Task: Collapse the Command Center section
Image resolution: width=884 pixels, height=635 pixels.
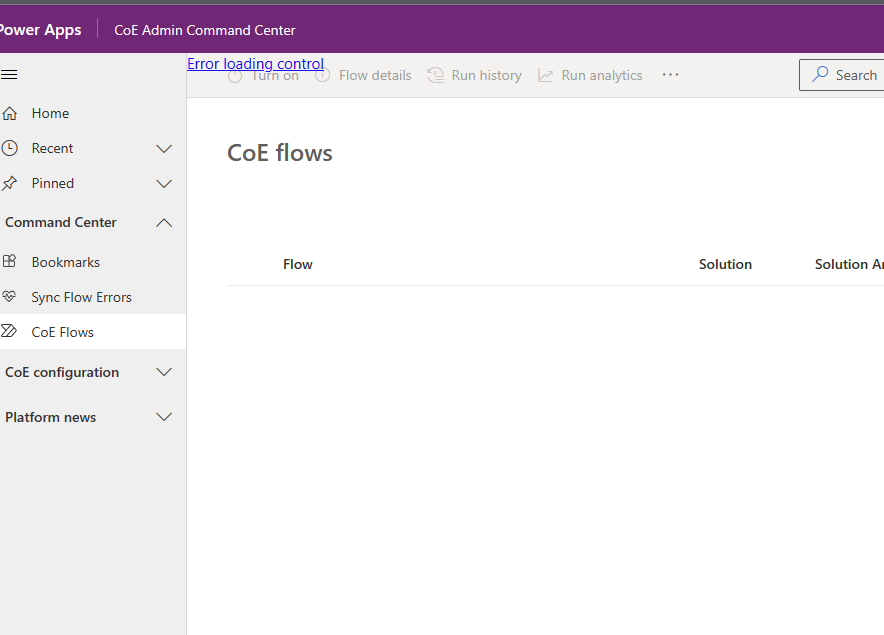Action: point(163,222)
